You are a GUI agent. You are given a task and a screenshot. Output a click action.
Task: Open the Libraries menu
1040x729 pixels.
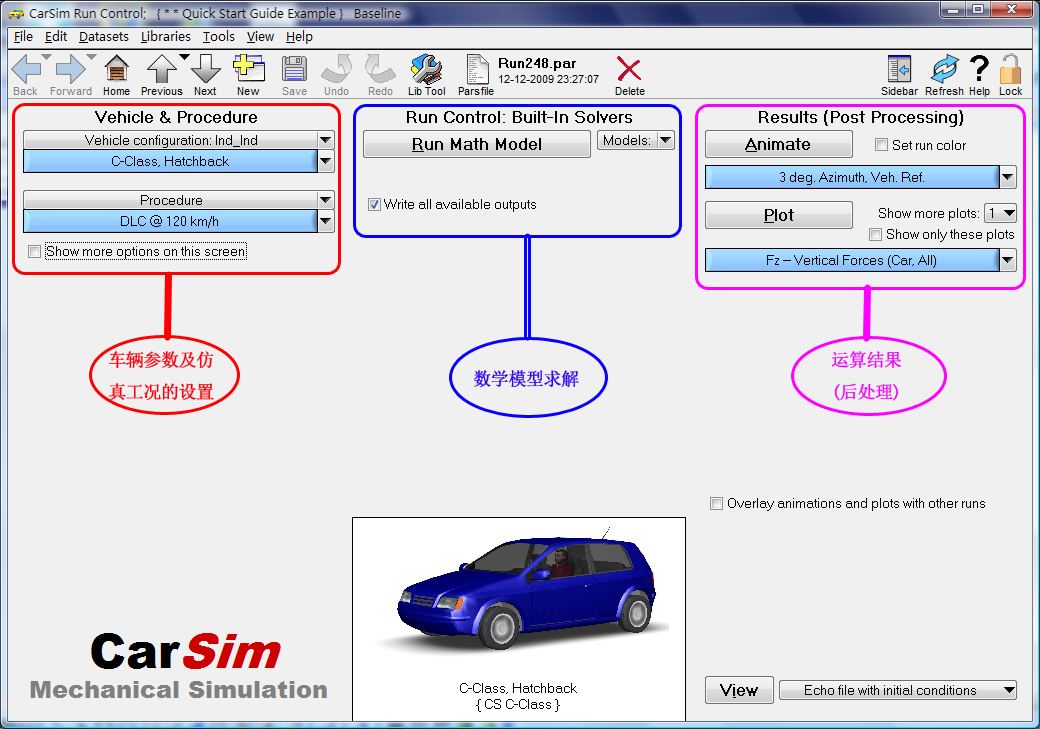(165, 36)
